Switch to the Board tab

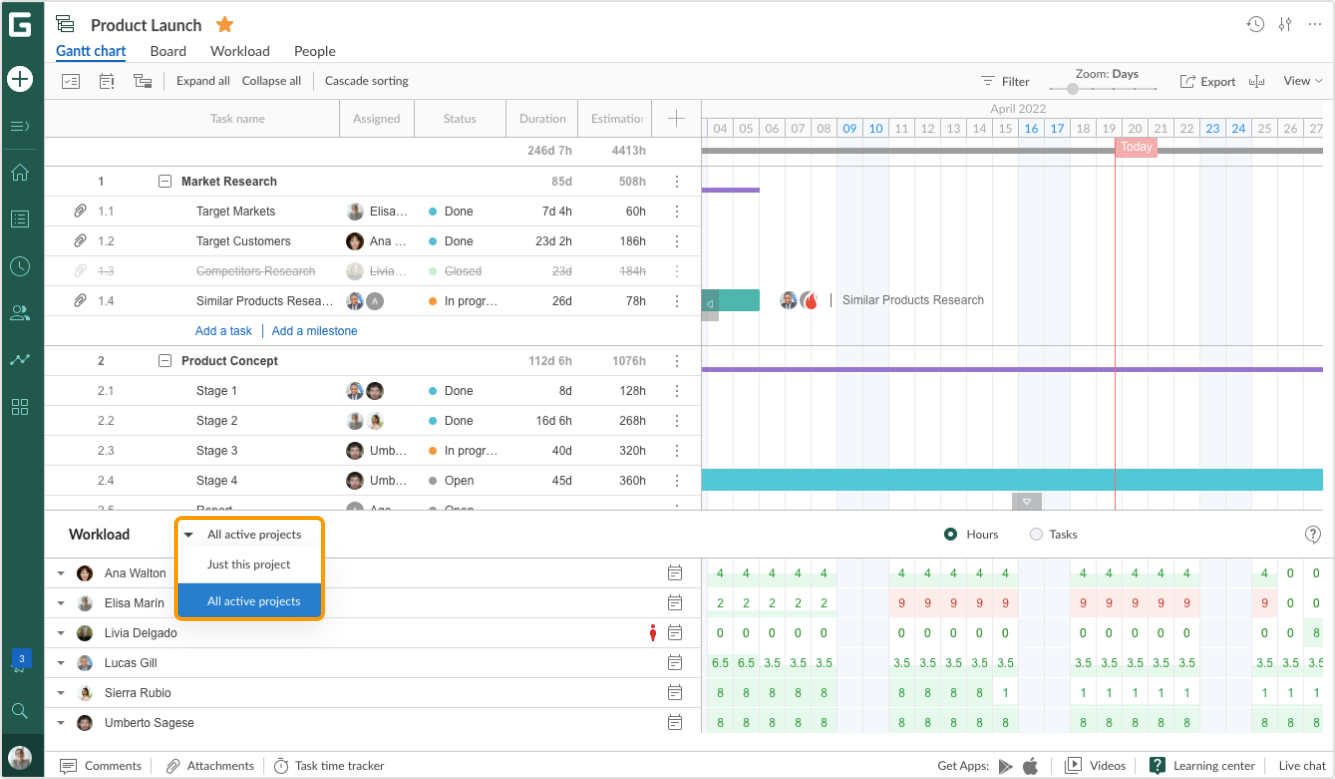(168, 51)
